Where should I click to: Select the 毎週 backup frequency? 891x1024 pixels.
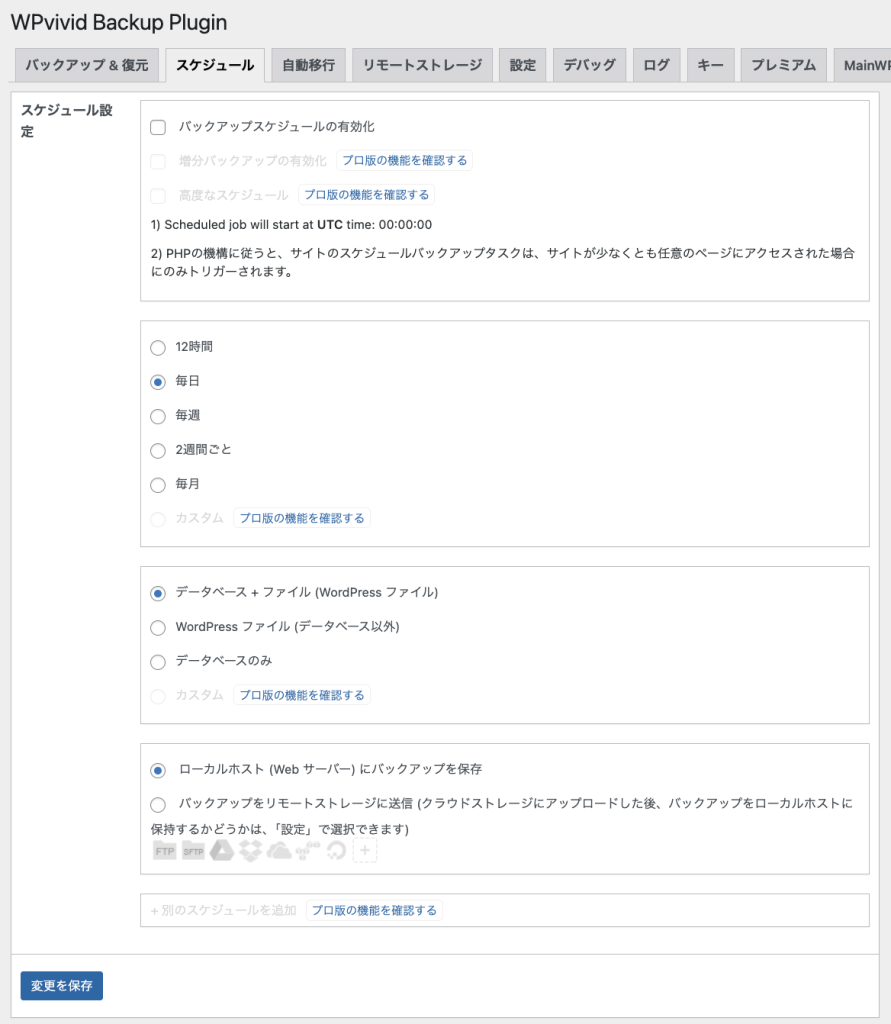tap(157, 416)
